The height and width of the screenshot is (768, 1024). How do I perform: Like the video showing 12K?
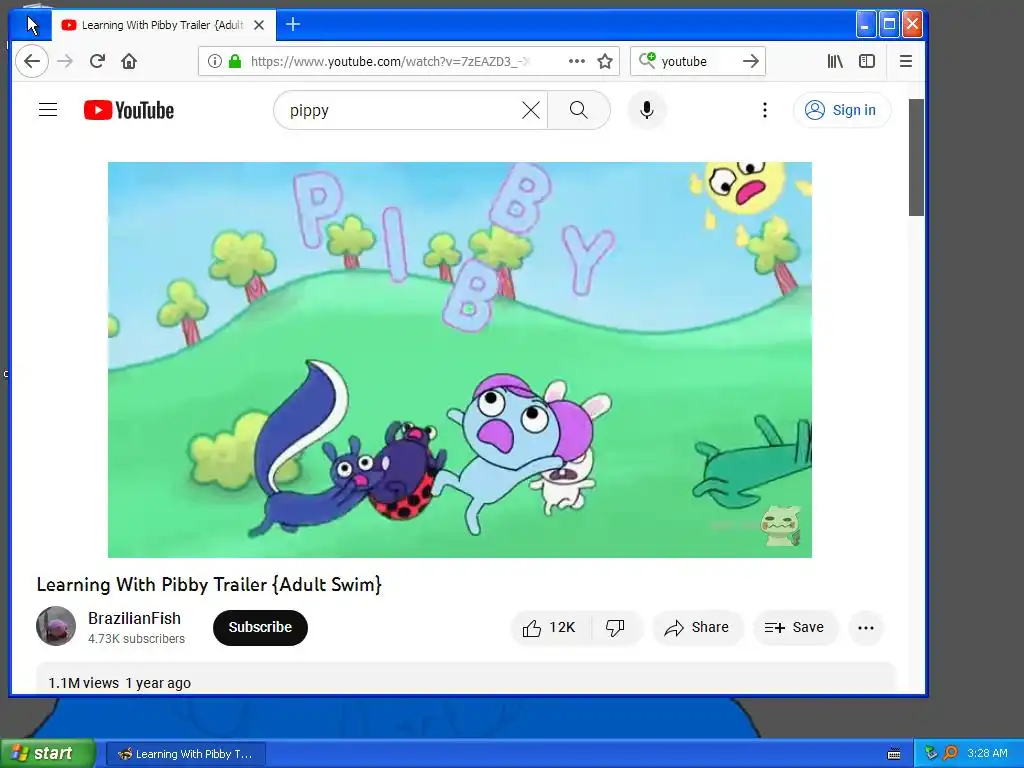(549, 628)
